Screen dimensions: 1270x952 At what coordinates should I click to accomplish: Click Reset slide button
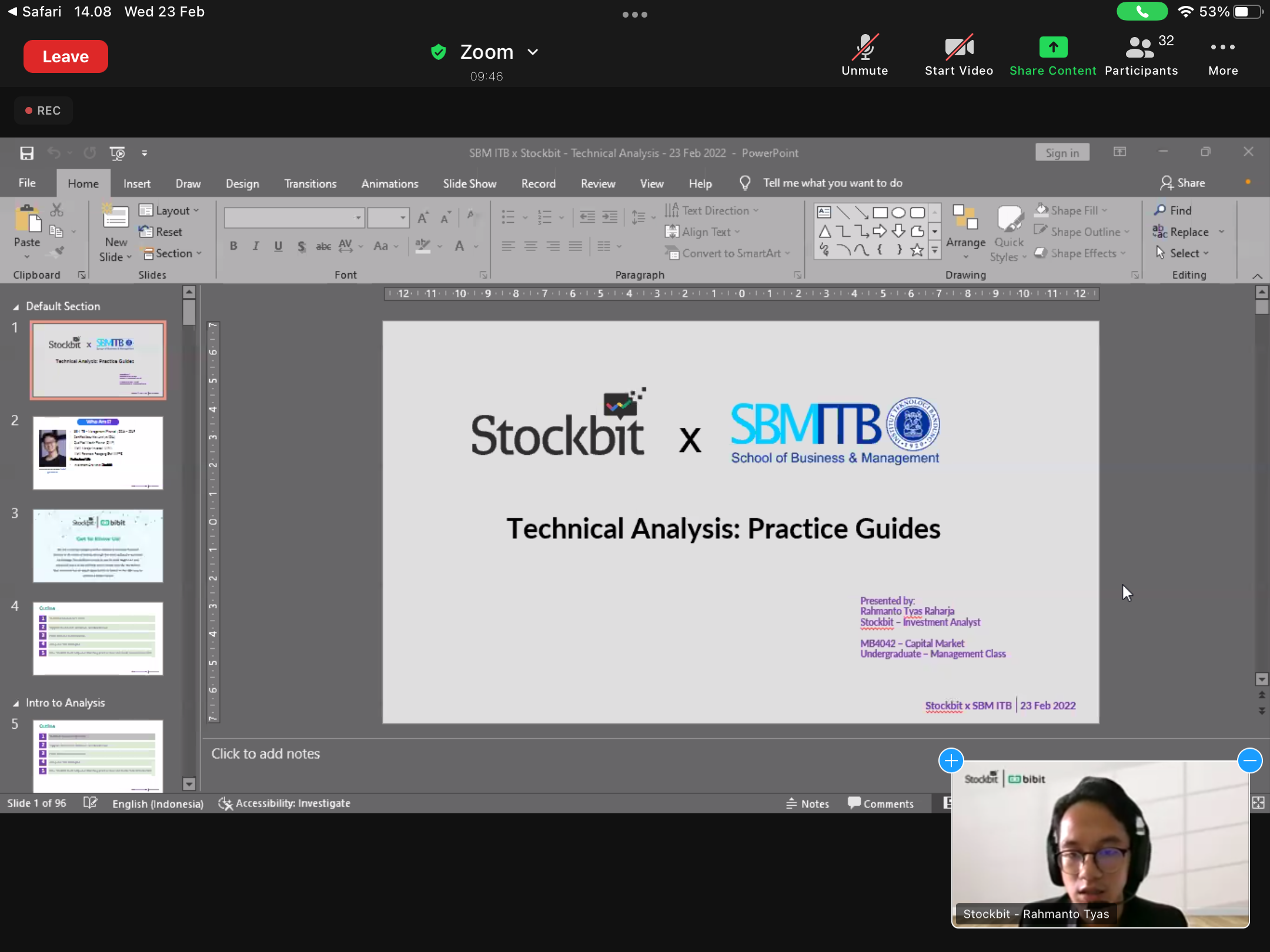pyautogui.click(x=161, y=232)
